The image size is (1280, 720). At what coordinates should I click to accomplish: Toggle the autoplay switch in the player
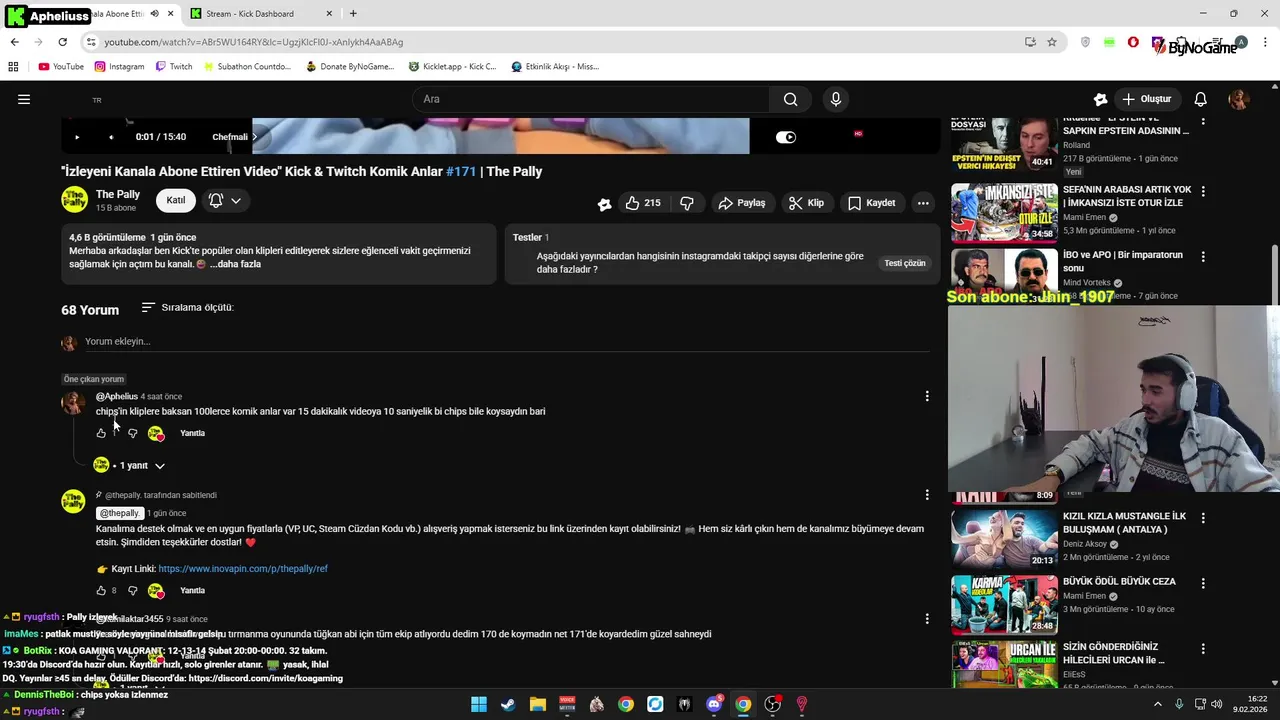(786, 137)
